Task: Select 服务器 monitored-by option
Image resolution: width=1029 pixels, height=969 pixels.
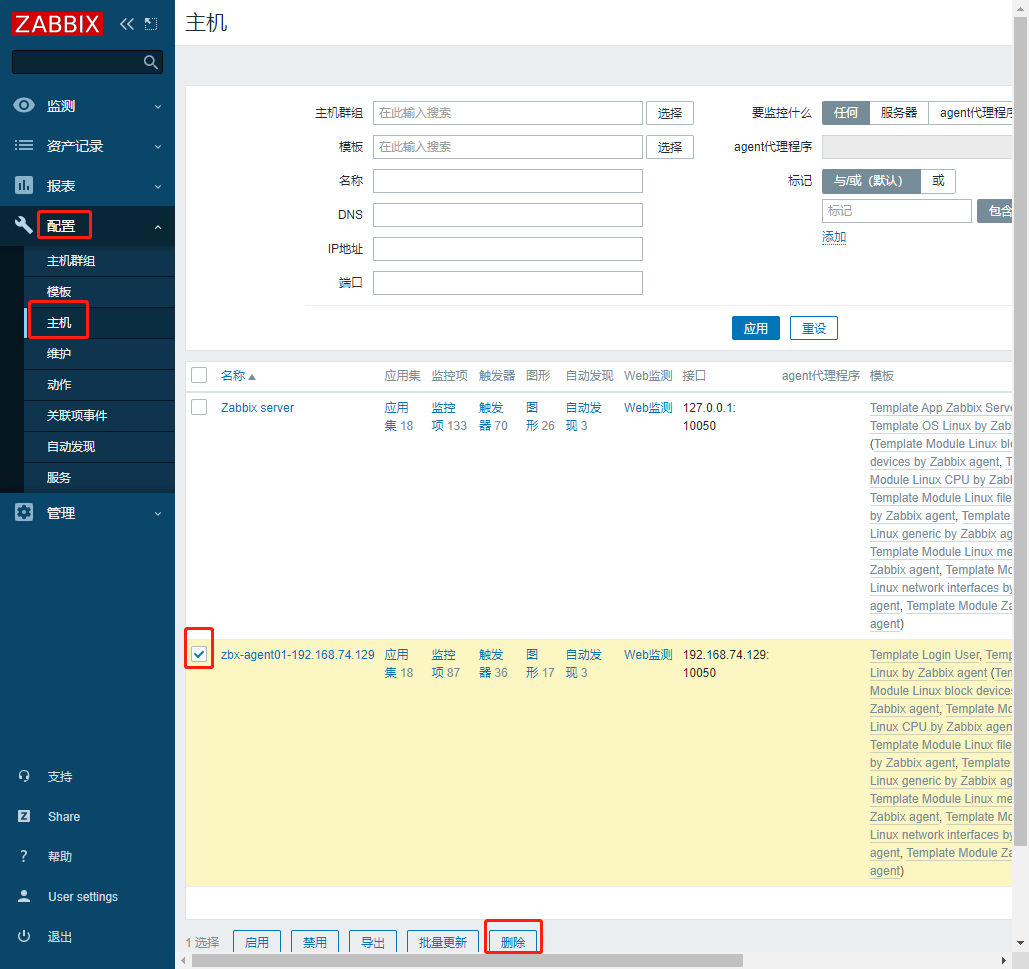Action: [898, 113]
